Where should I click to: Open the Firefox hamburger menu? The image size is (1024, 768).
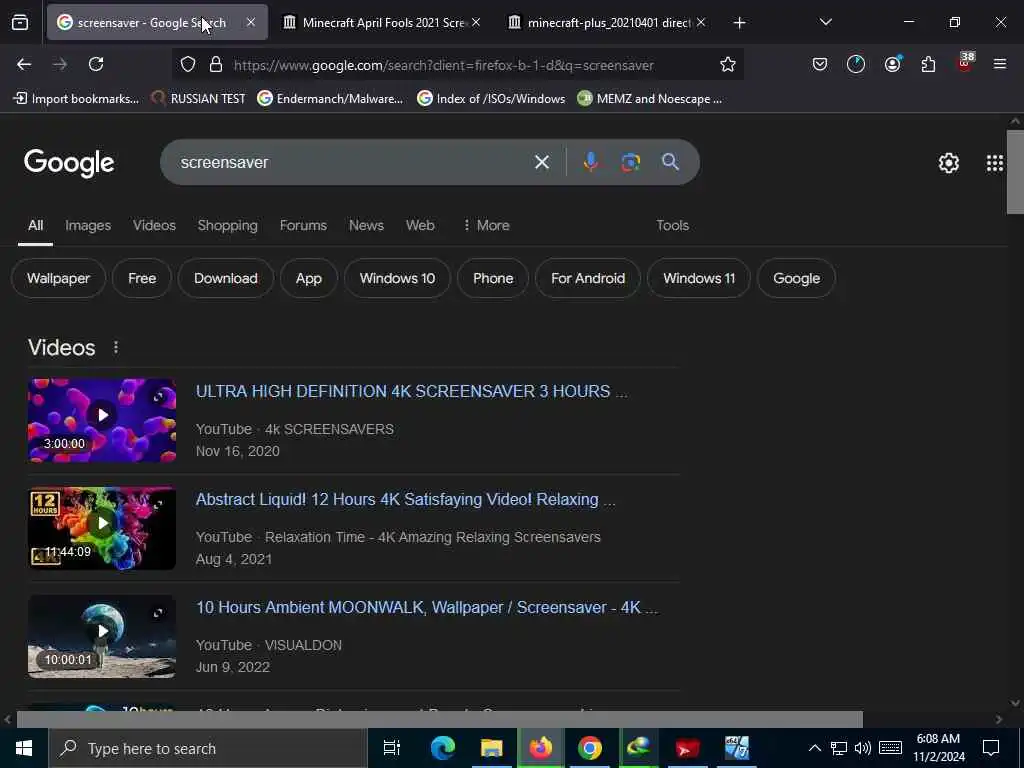(x=999, y=64)
